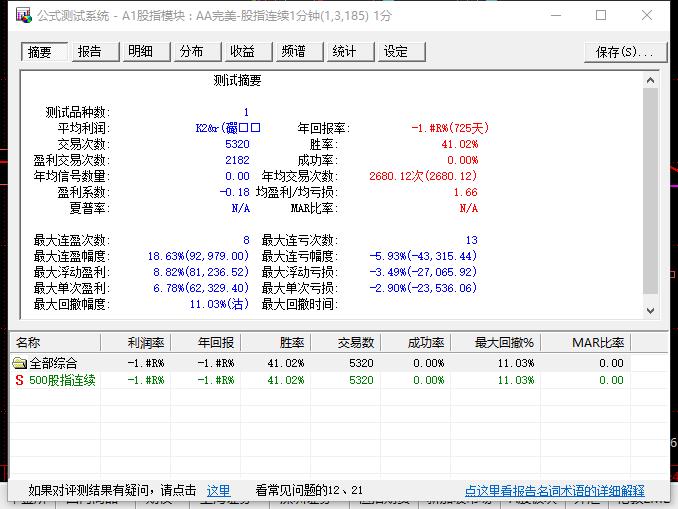Click the 测试摘要 heading text
The width and height of the screenshot is (678, 509).
pos(237,80)
